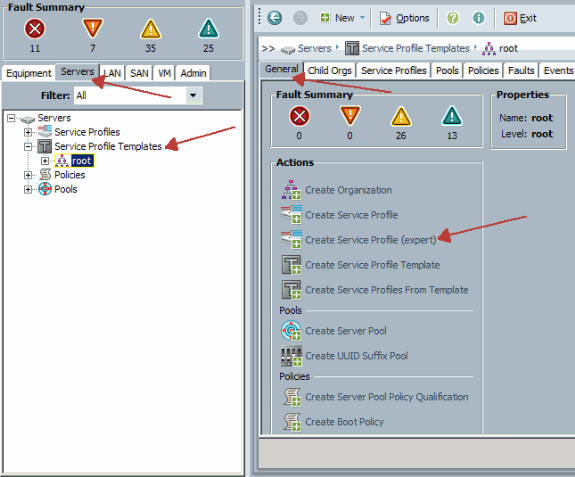Screen dimensions: 575x477
Task: Click the Back navigation arrow icon
Action: click(x=274, y=18)
